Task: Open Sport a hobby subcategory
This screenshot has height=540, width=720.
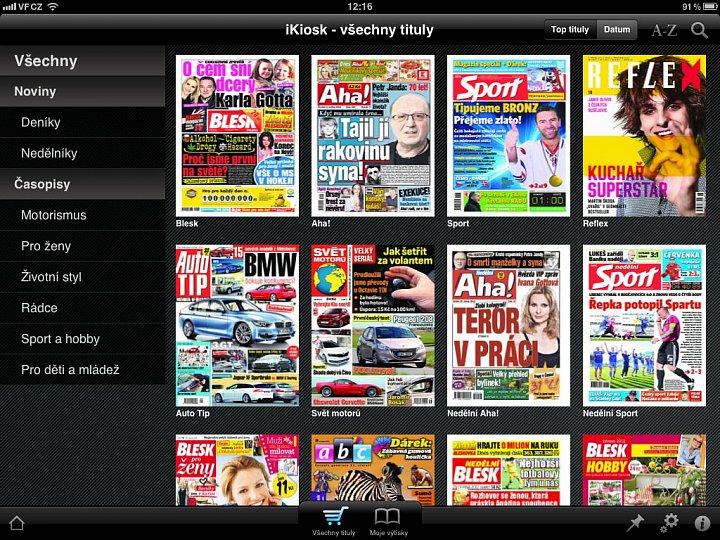Action: click(x=83, y=338)
